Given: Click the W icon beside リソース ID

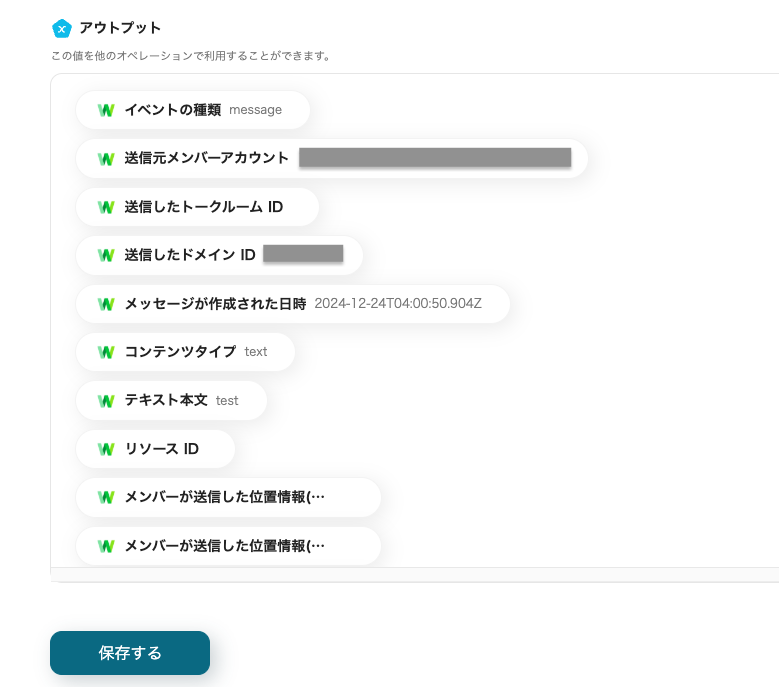Looking at the screenshot, I should coord(106,449).
